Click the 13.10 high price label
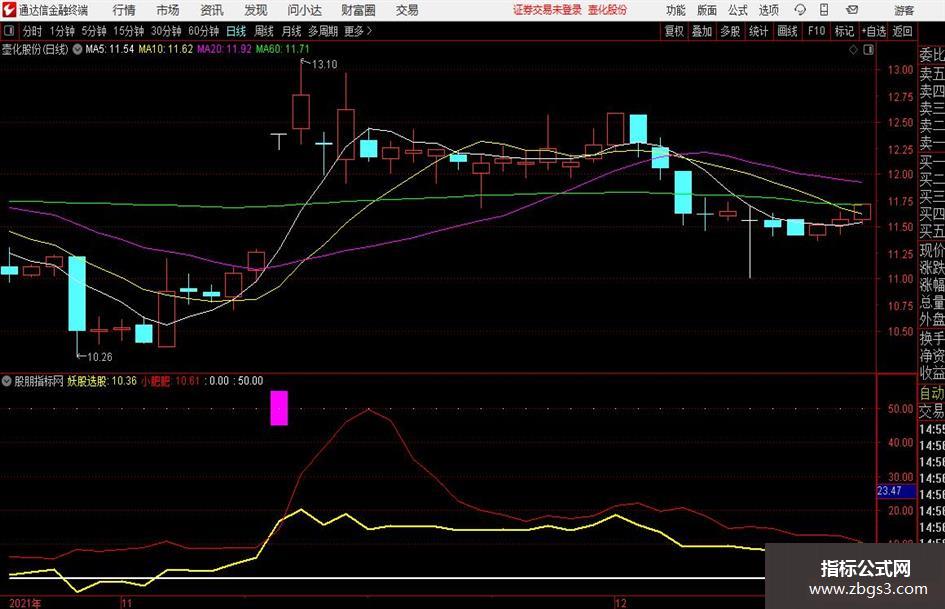Viewport: 945px width, 609px height. 324,64
